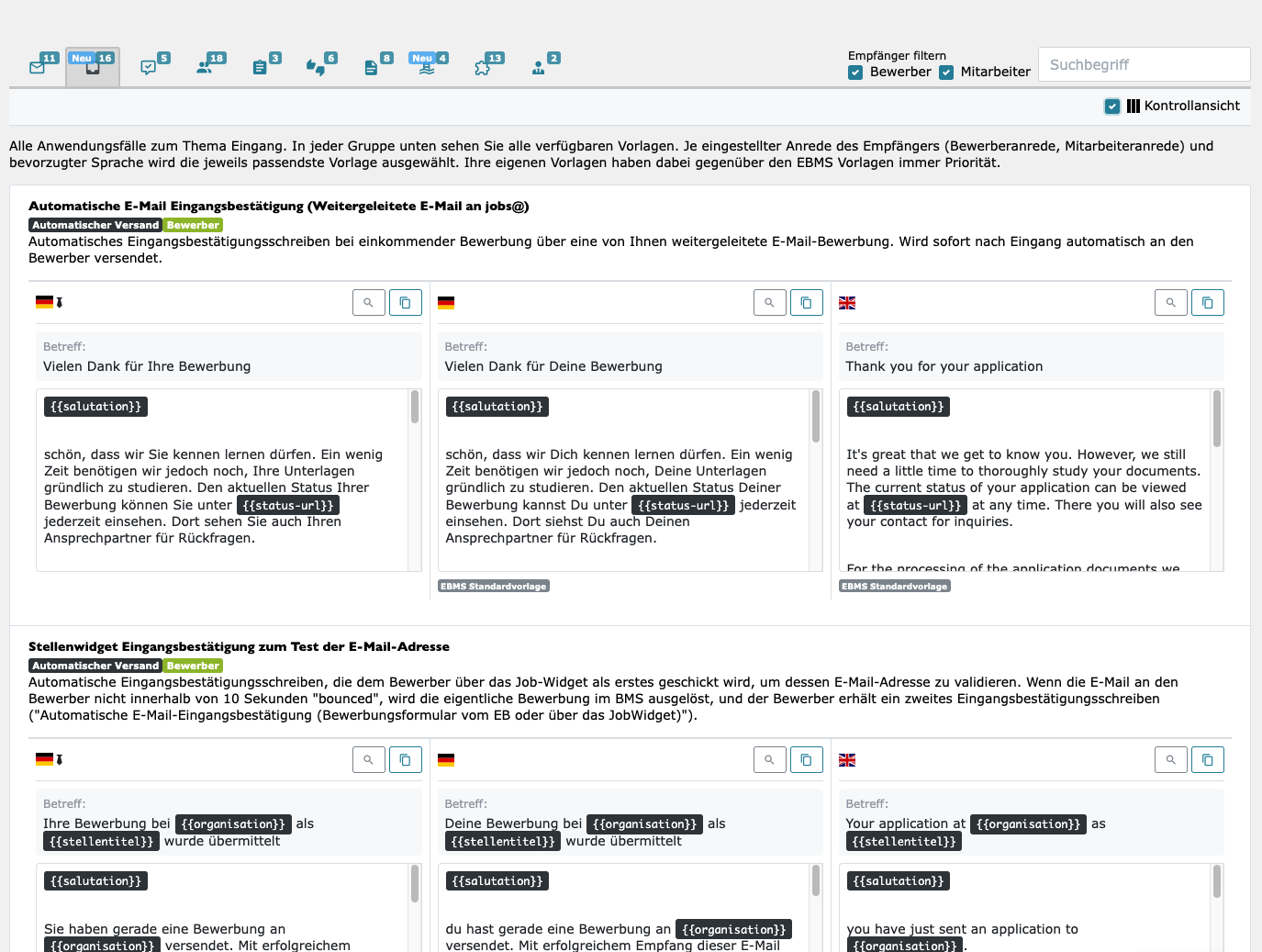This screenshot has height=952, width=1262.
Task: Open the puzzle piece tab with badge 13
Action: (483, 67)
